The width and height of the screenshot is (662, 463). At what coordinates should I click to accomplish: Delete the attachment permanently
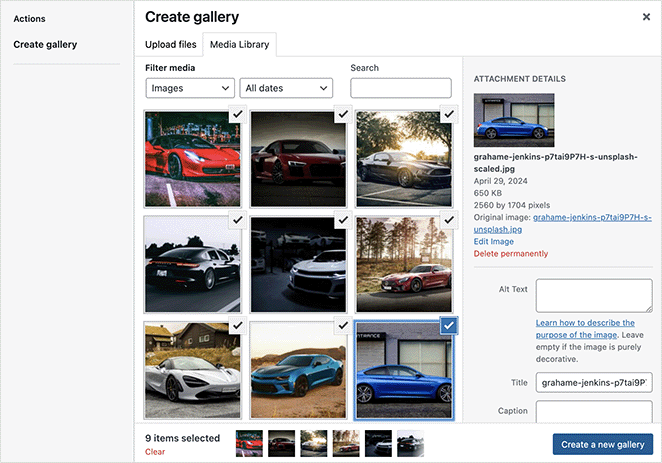pos(510,254)
